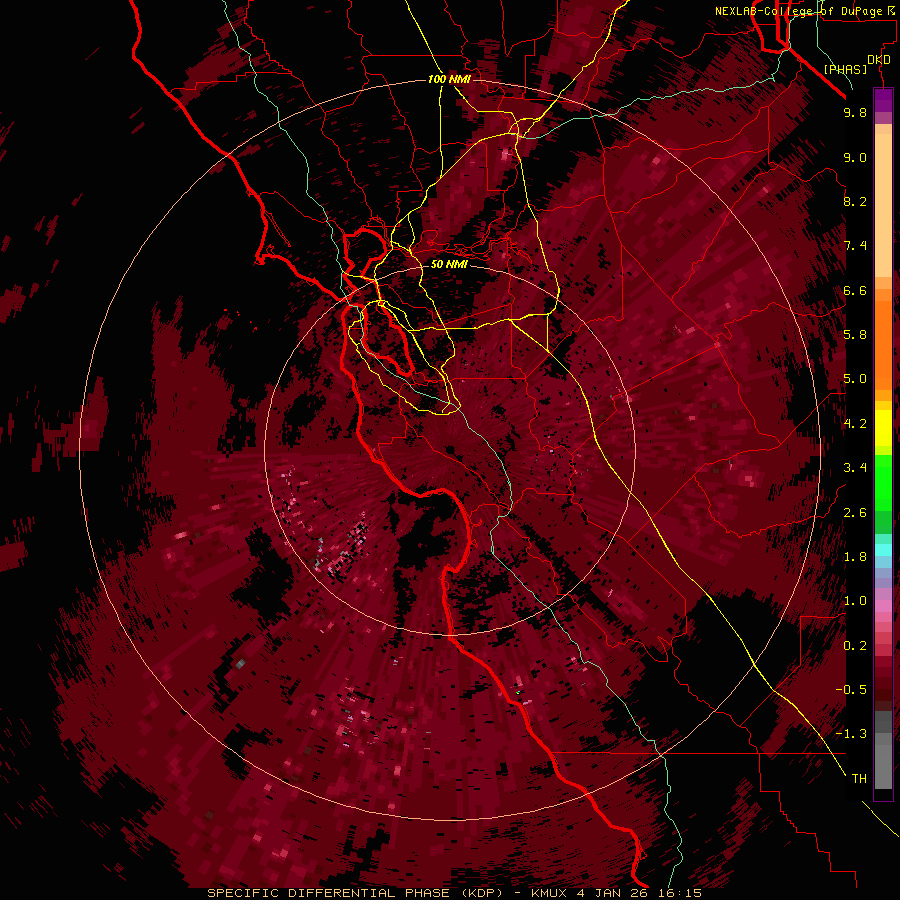
Task: Click the 6.6 value on the color scale
Action: click(855, 290)
